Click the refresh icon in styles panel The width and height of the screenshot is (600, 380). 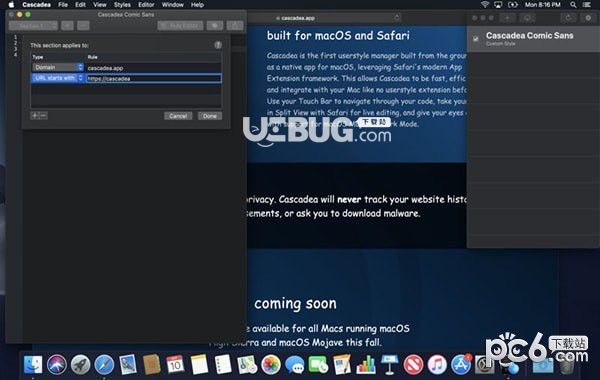pos(569,18)
